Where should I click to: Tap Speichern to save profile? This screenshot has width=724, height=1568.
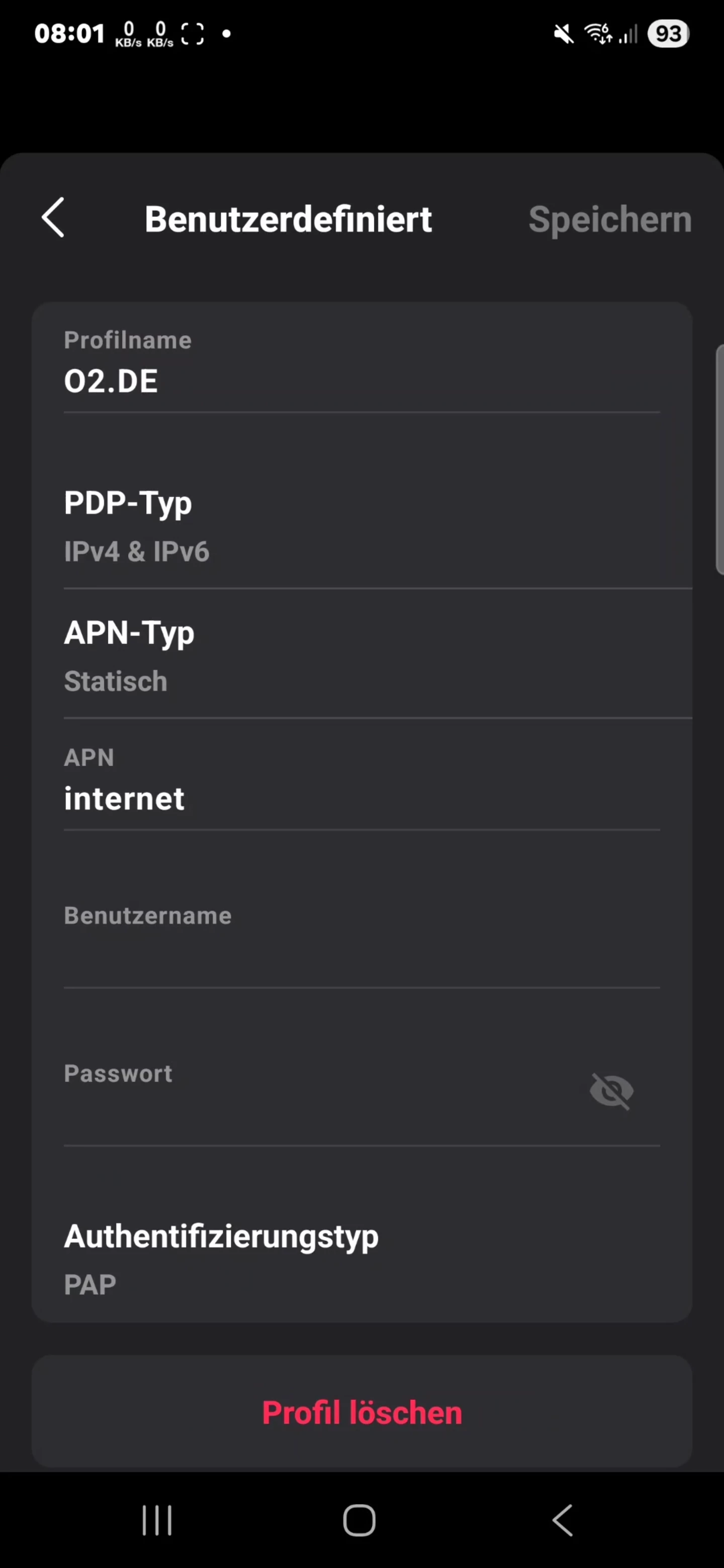[609, 219]
